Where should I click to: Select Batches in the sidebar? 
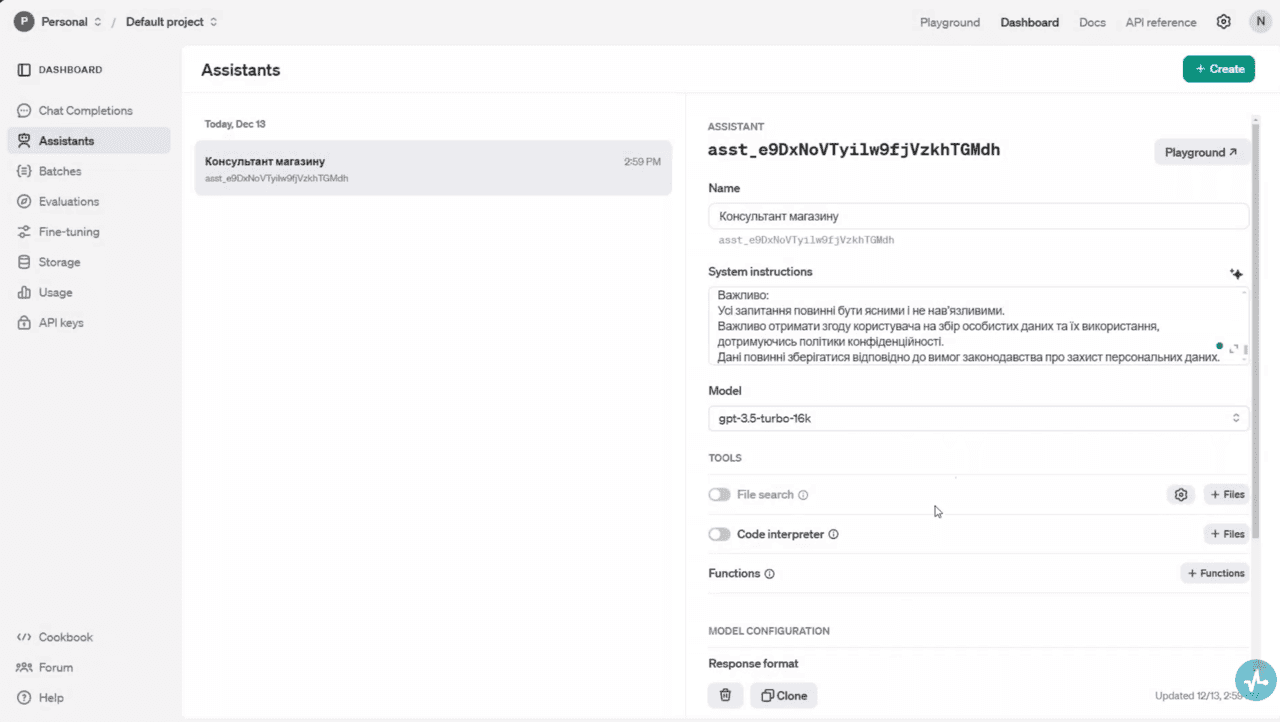58,171
